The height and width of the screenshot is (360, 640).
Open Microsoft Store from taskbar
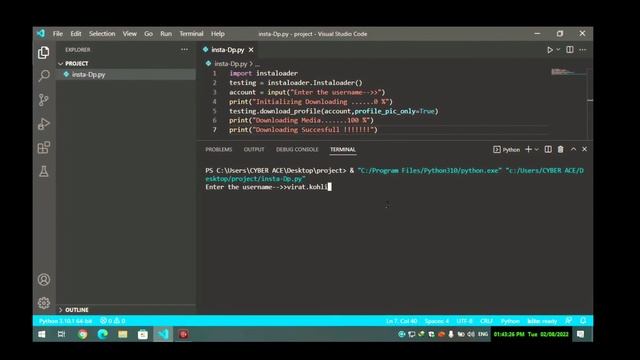click(x=142, y=334)
